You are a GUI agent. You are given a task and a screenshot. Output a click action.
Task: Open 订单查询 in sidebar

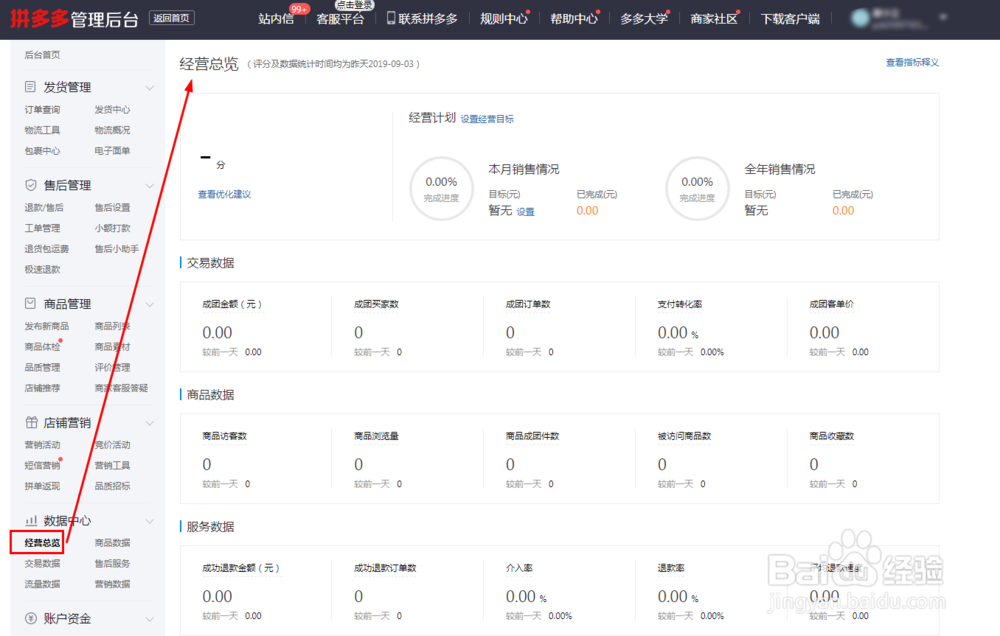(42, 110)
